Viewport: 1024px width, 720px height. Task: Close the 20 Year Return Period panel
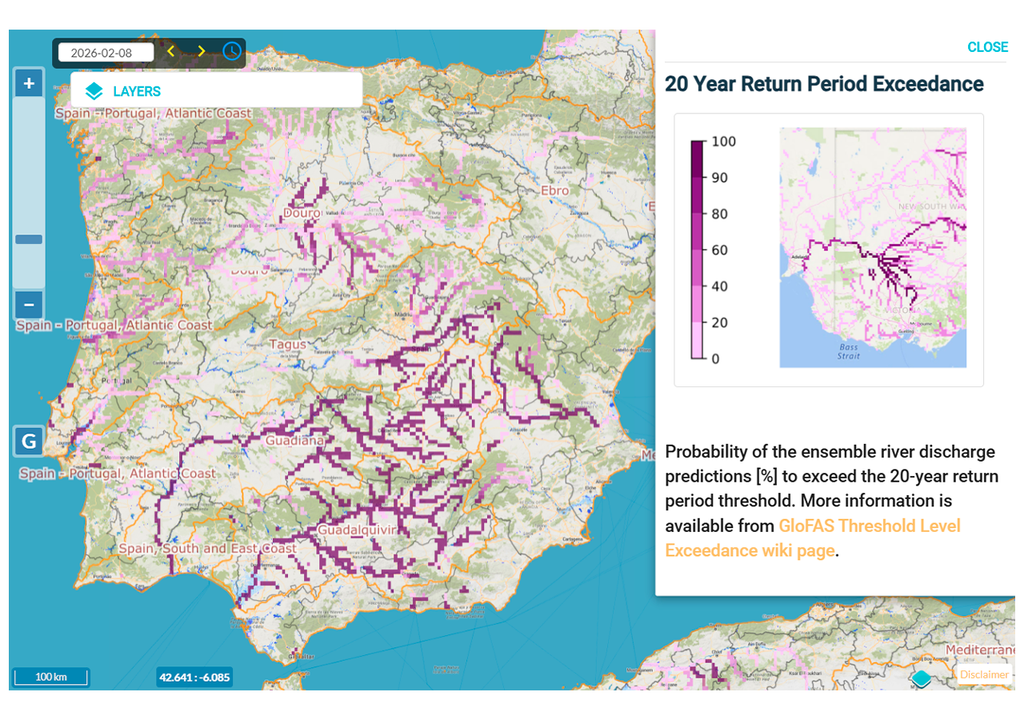(987, 47)
